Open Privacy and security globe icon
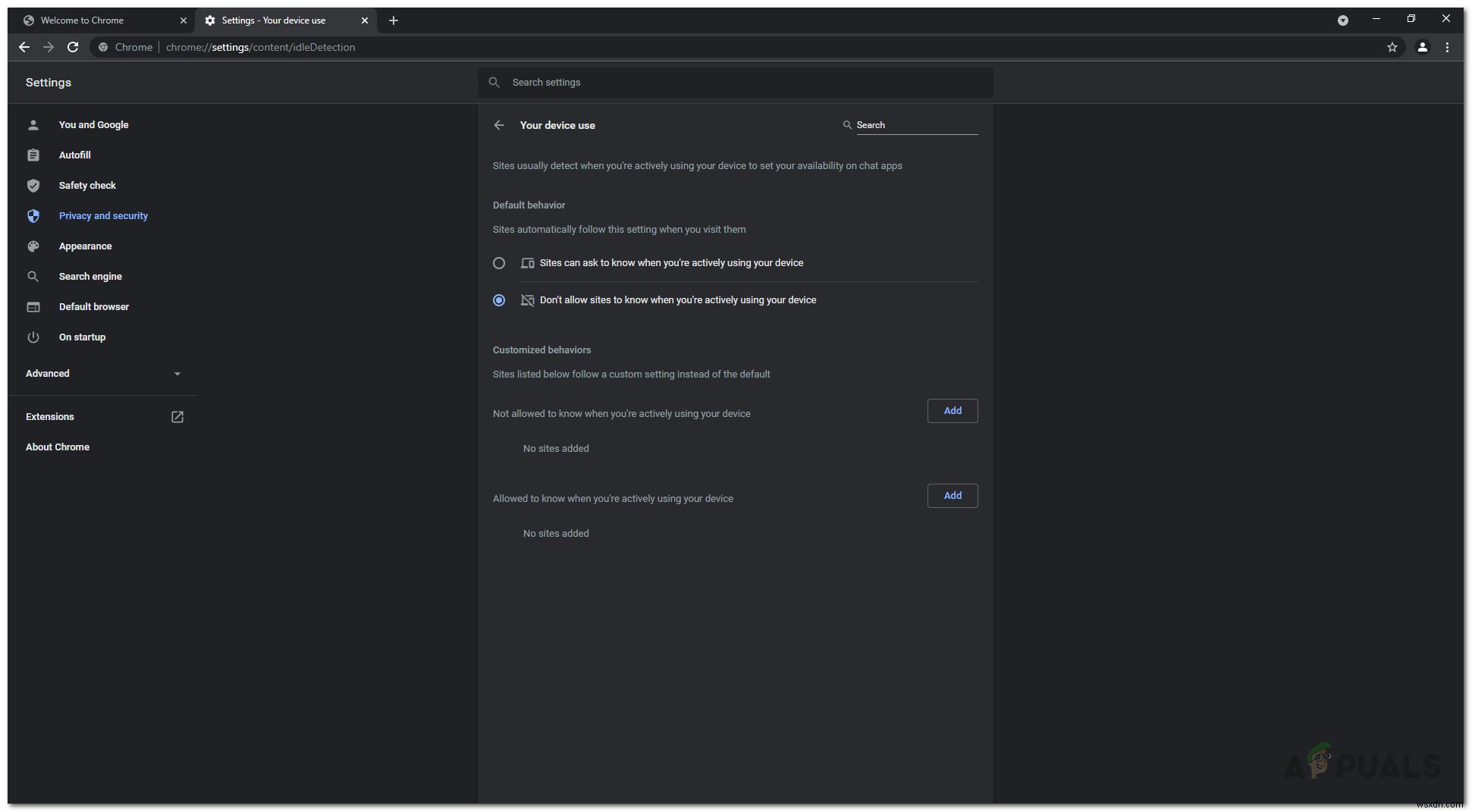Screen dimensions: 1472x812 click(33, 215)
